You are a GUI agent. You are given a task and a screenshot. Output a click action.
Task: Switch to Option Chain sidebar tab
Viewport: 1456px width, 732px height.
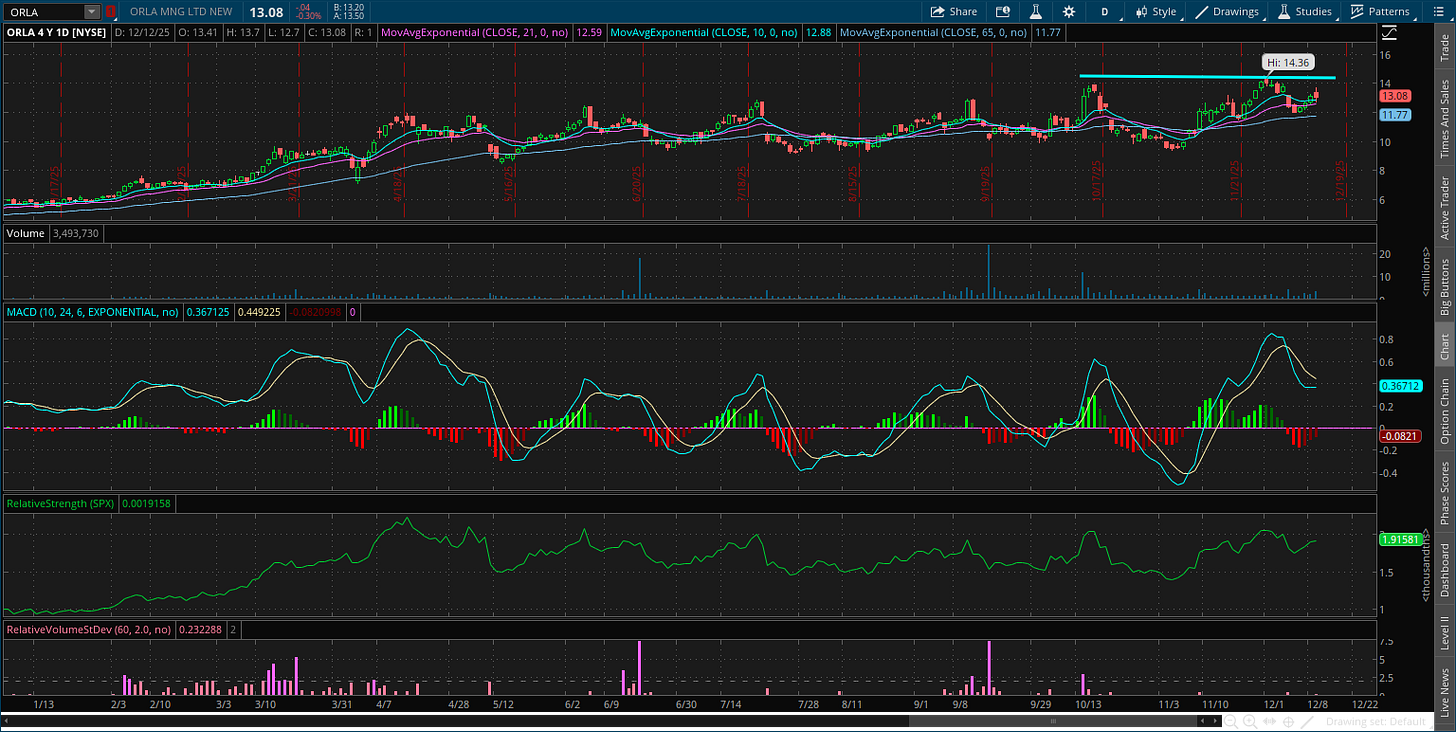[1444, 411]
